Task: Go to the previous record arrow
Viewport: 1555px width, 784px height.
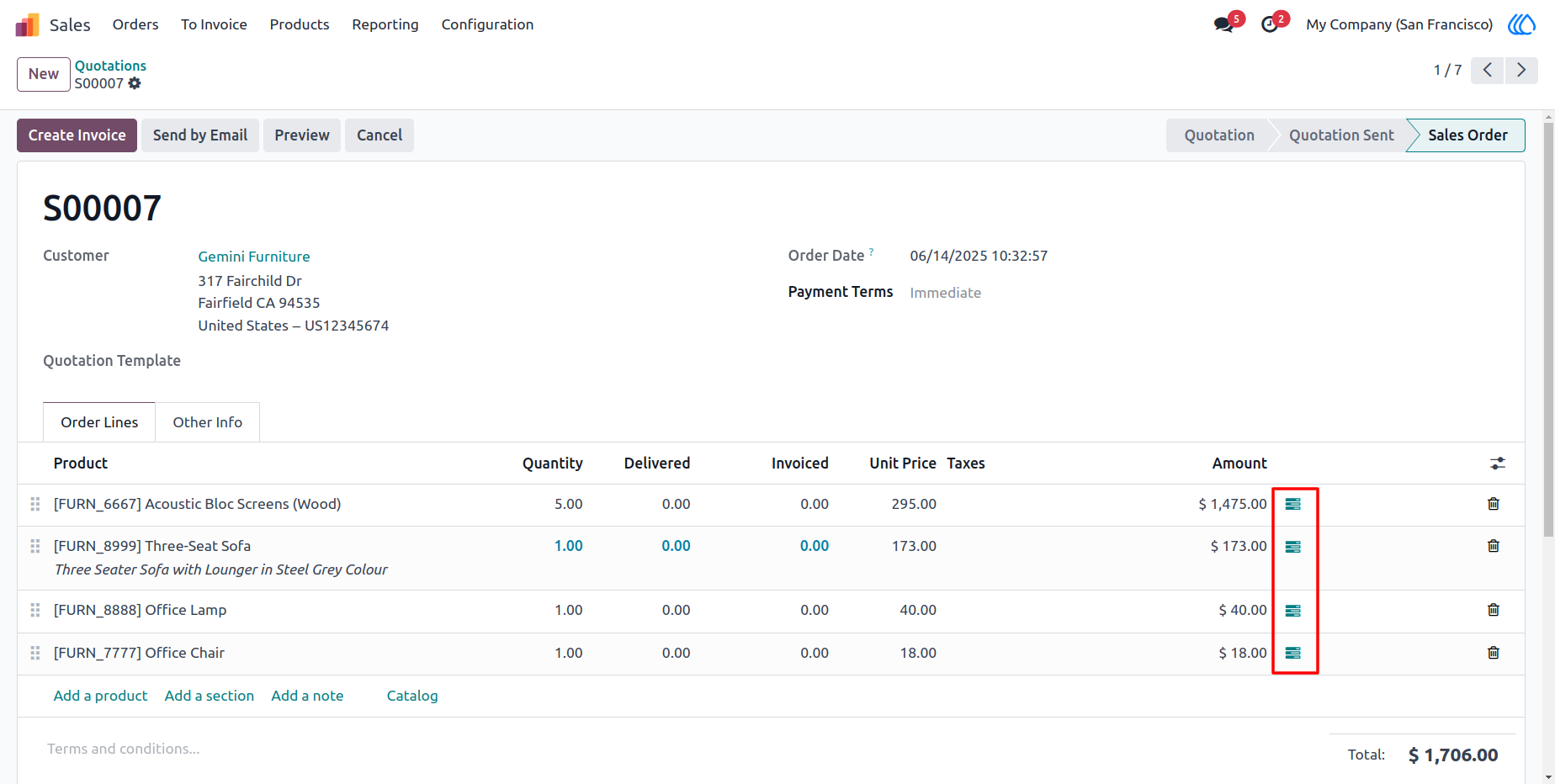Action: tap(1488, 70)
